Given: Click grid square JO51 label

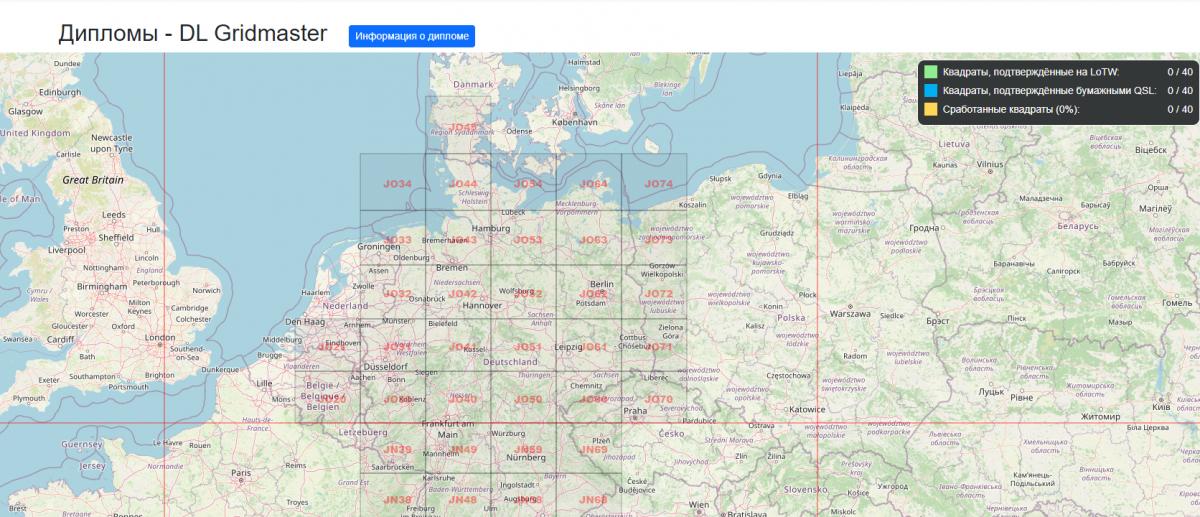Looking at the screenshot, I should pos(527,347).
